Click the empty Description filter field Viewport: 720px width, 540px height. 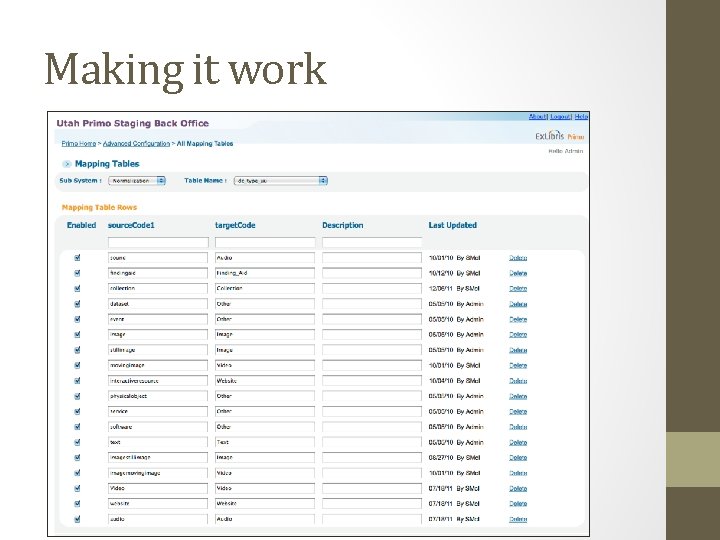[x=372, y=242]
